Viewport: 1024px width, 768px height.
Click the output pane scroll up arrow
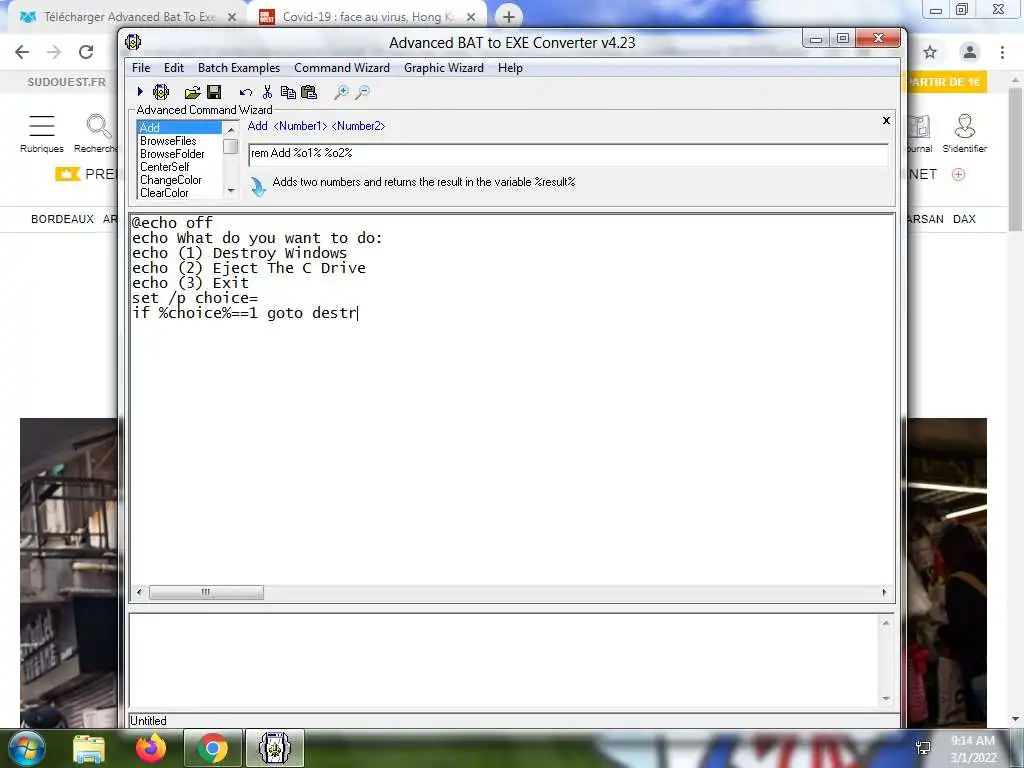pos(886,623)
